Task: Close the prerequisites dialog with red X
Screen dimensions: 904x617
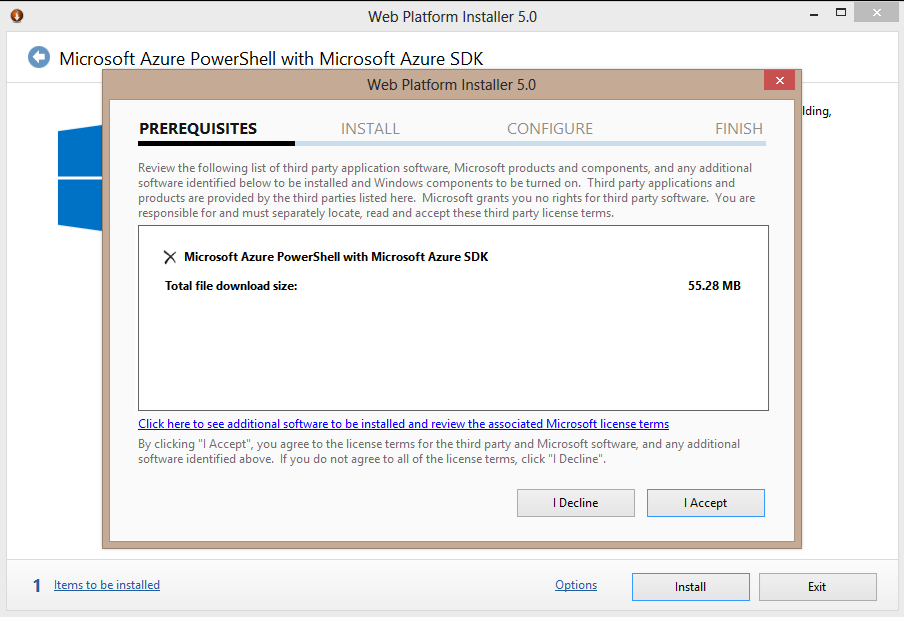Action: pyautogui.click(x=779, y=80)
